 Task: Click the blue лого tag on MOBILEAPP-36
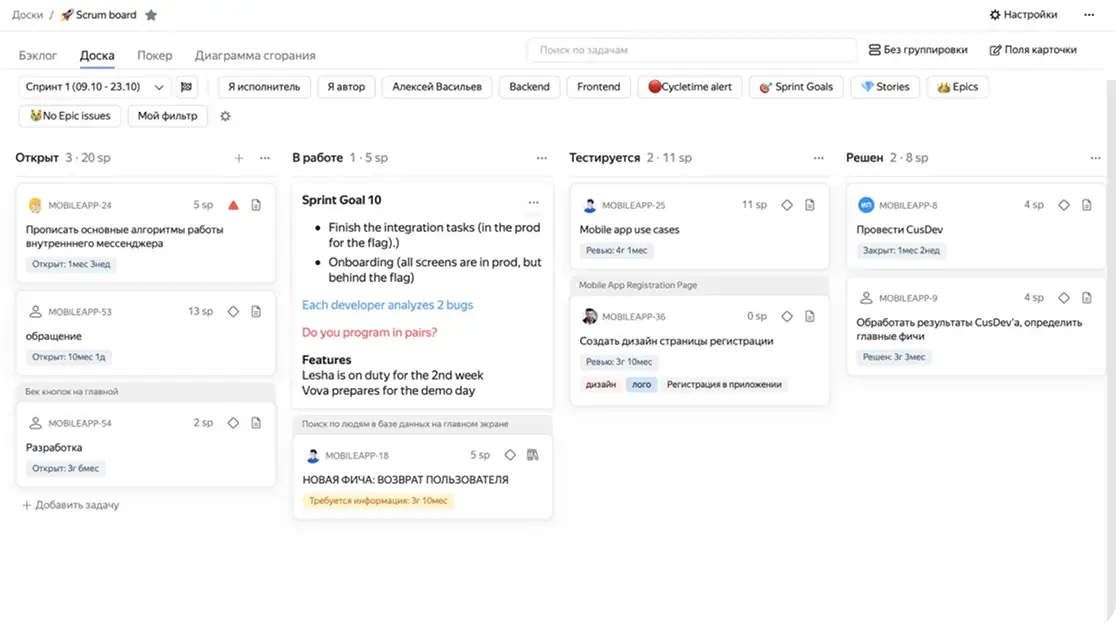[641, 384]
